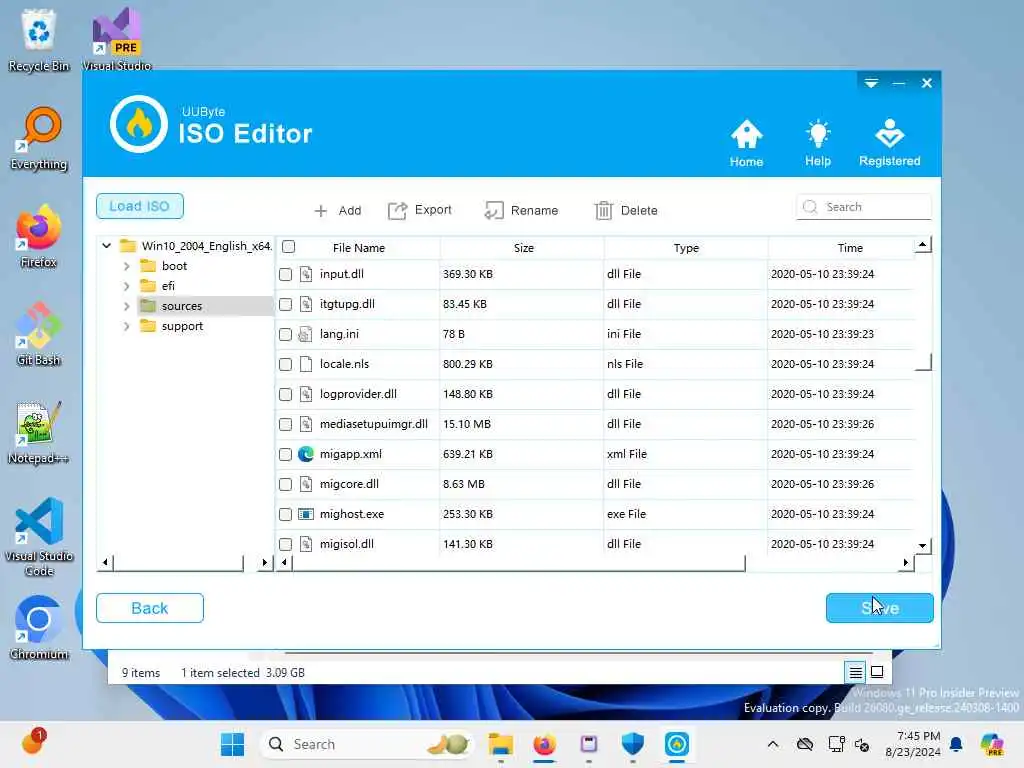Open the clock showing 7:45 PM
This screenshot has height=768, width=1024.
(x=913, y=744)
